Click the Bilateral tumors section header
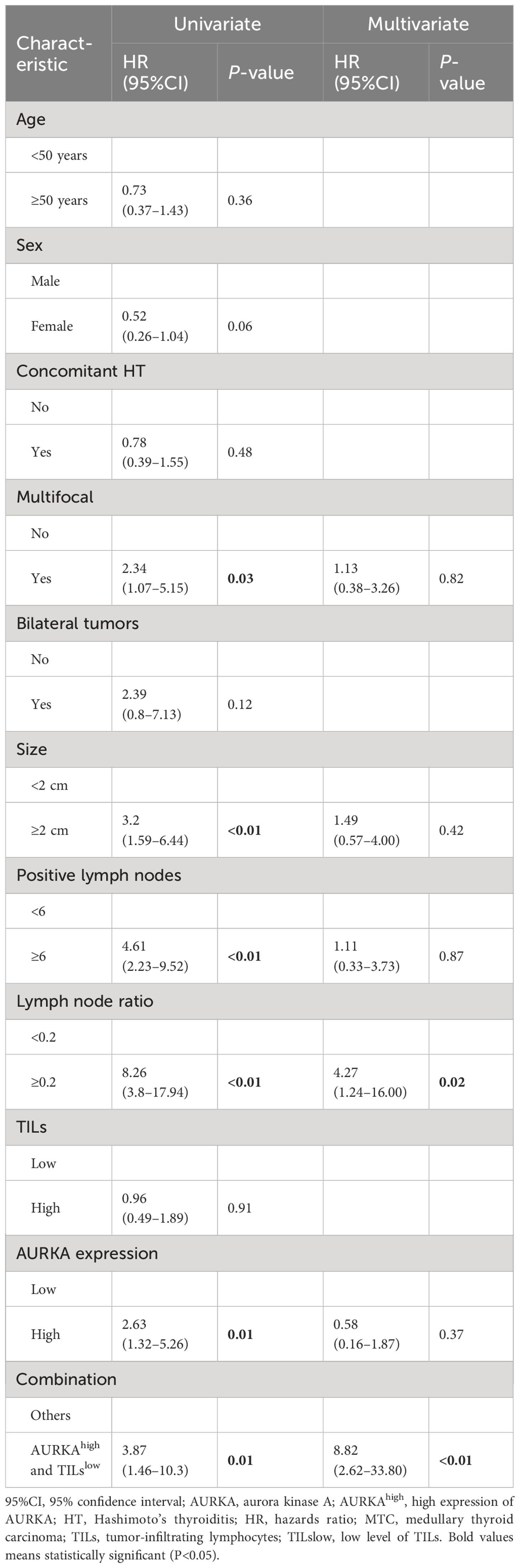The height and width of the screenshot is (1568, 520). click(259, 623)
